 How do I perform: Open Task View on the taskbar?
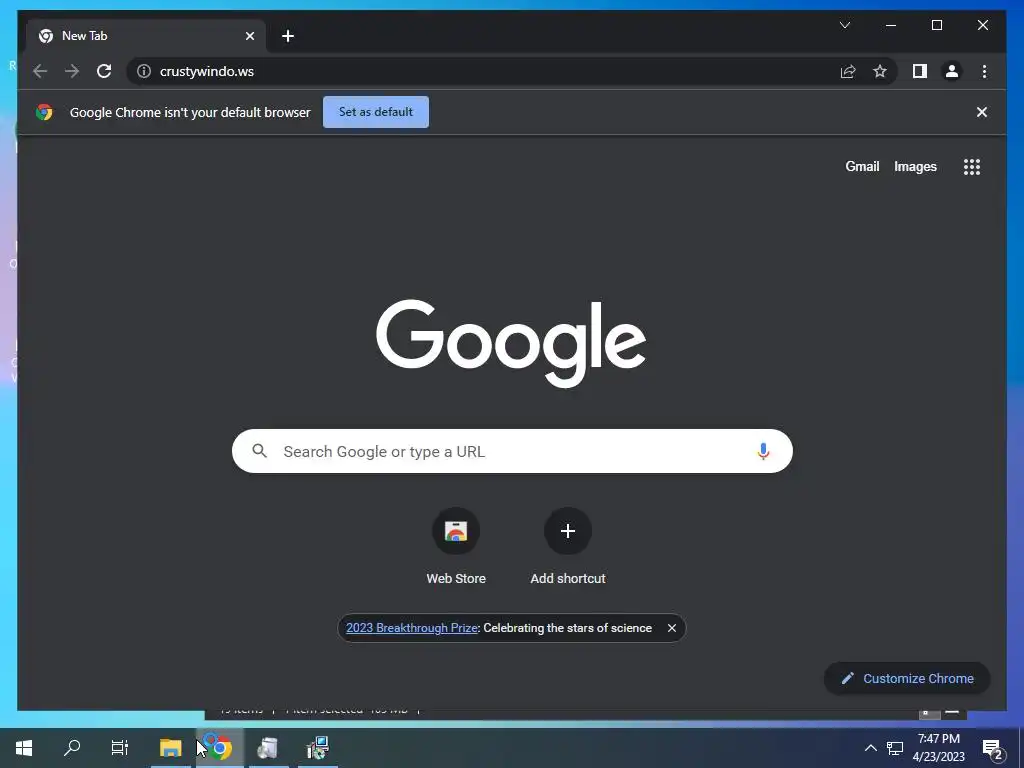(120, 748)
